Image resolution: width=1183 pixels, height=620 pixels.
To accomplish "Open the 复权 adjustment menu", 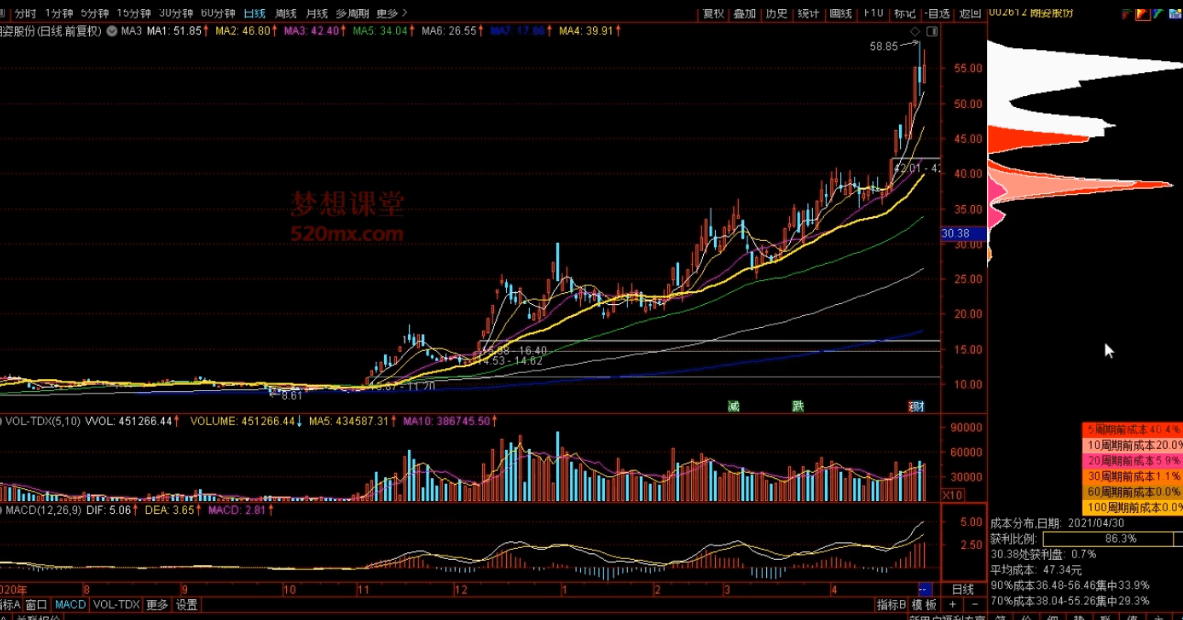I will (x=713, y=13).
